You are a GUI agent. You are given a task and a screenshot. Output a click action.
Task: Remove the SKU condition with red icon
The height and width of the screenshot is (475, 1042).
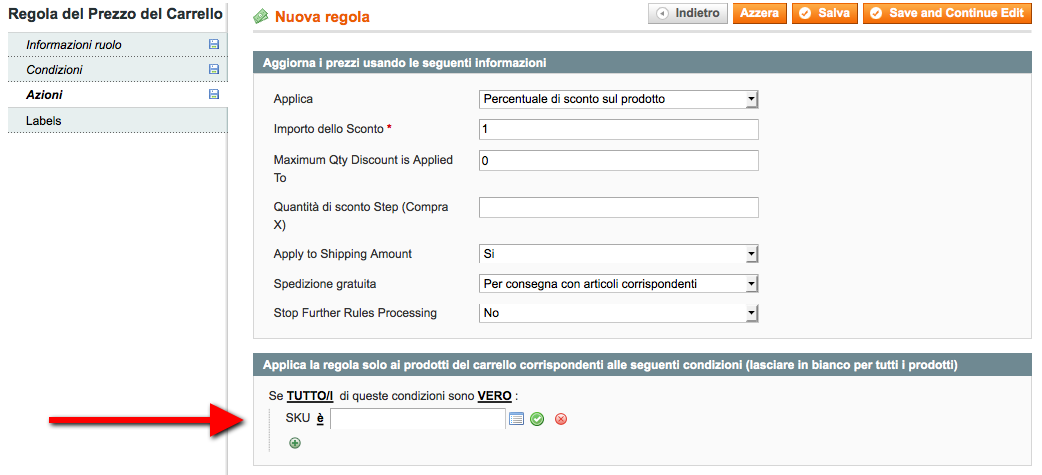(561, 419)
